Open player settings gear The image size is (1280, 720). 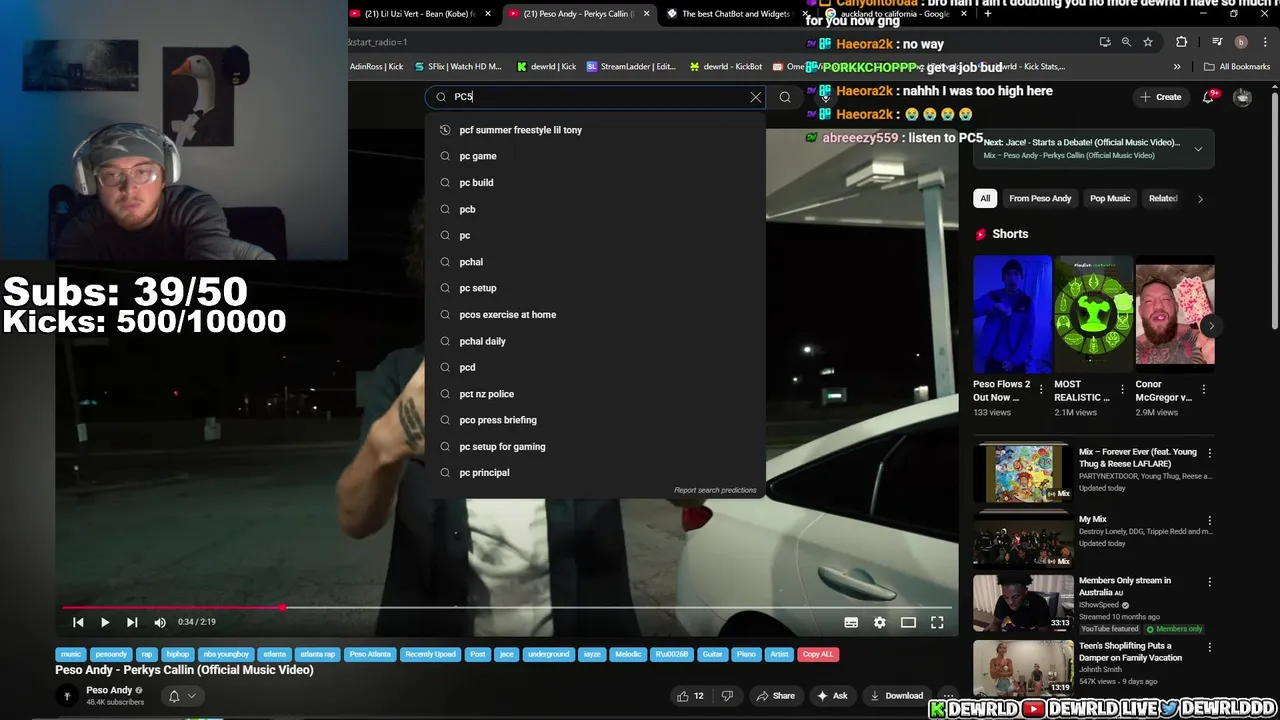click(x=879, y=622)
